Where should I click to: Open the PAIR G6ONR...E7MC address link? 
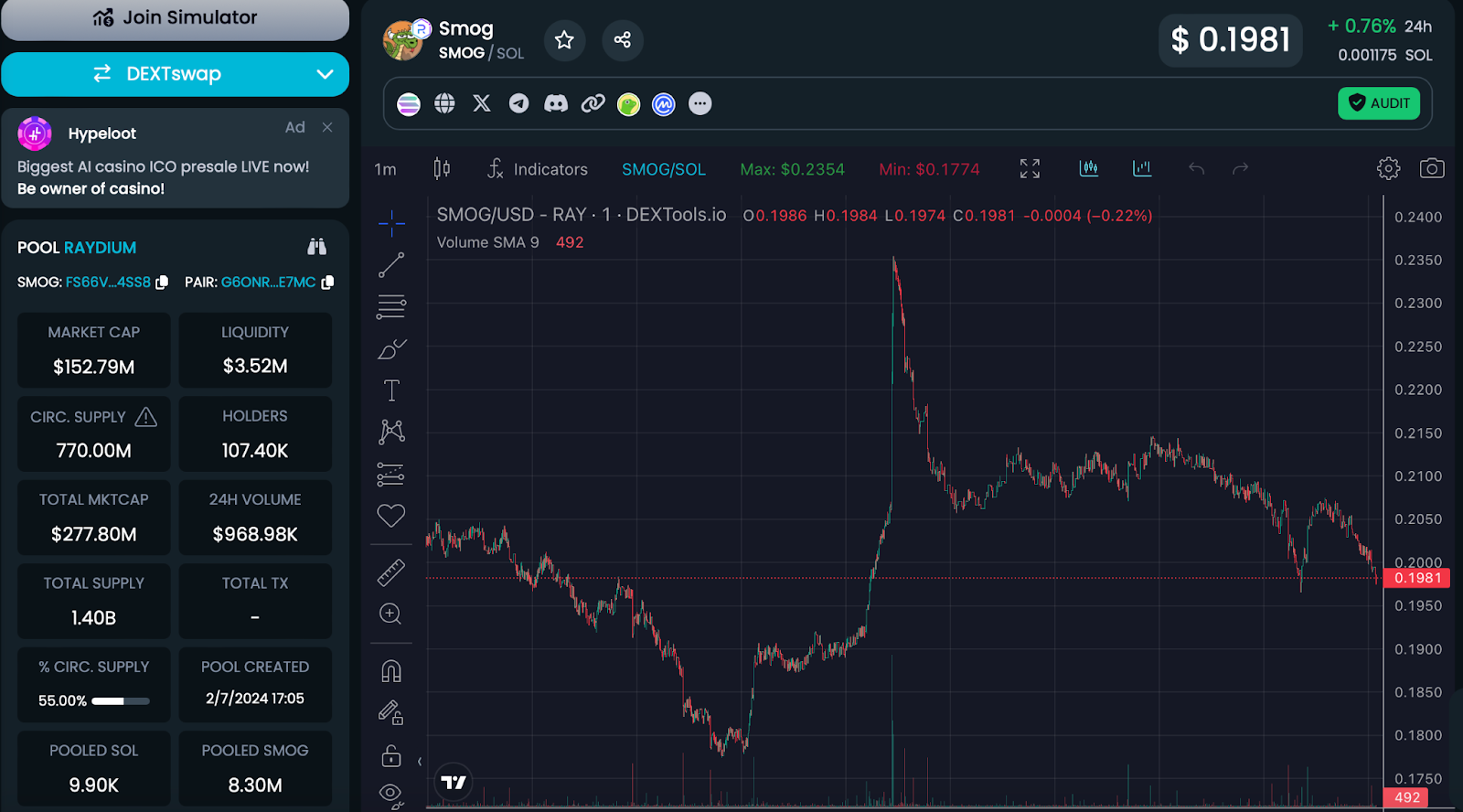click(x=268, y=283)
